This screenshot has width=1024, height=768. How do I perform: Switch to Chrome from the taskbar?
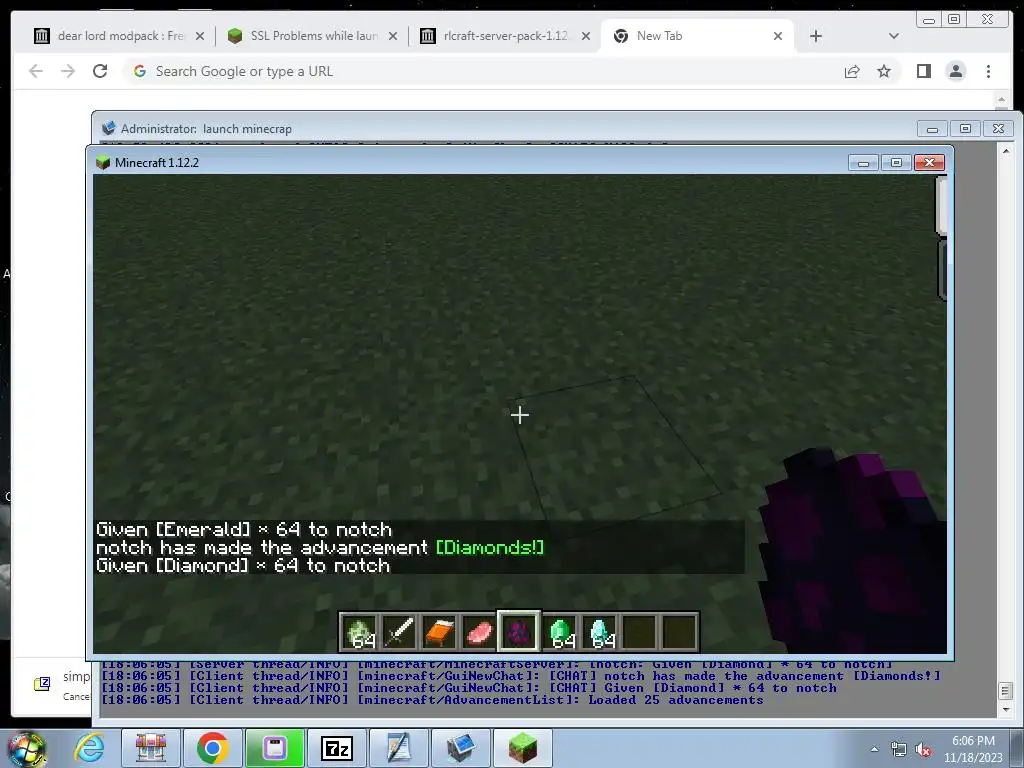[213, 748]
